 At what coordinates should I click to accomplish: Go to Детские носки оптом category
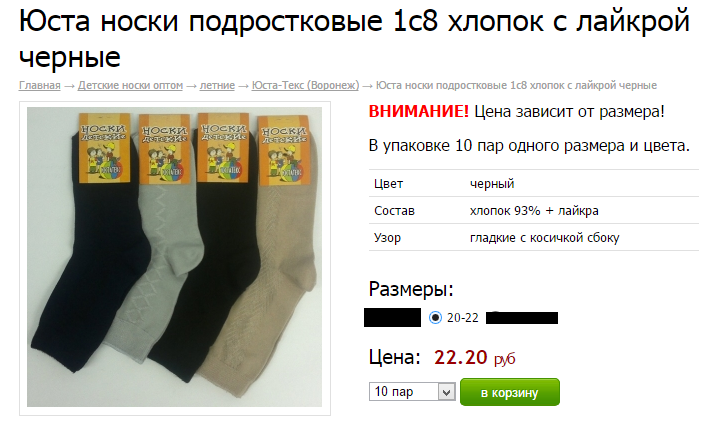[130, 85]
